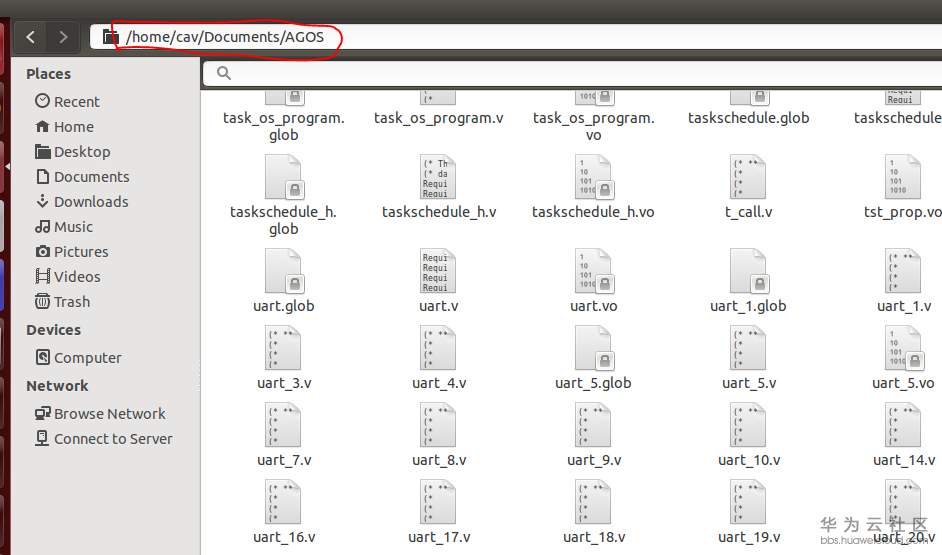The image size is (942, 555).
Task: Open Music in the sidebar
Action: click(x=64, y=227)
